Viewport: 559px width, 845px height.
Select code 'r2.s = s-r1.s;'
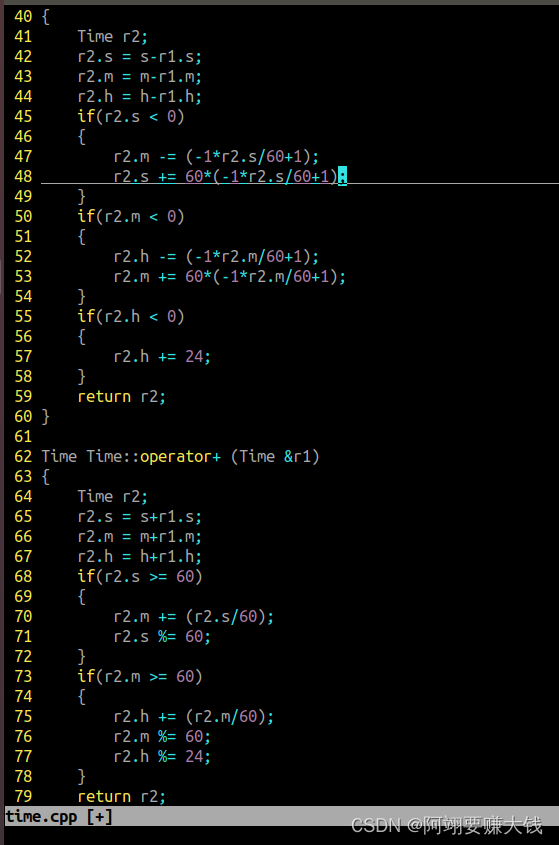pos(139,57)
